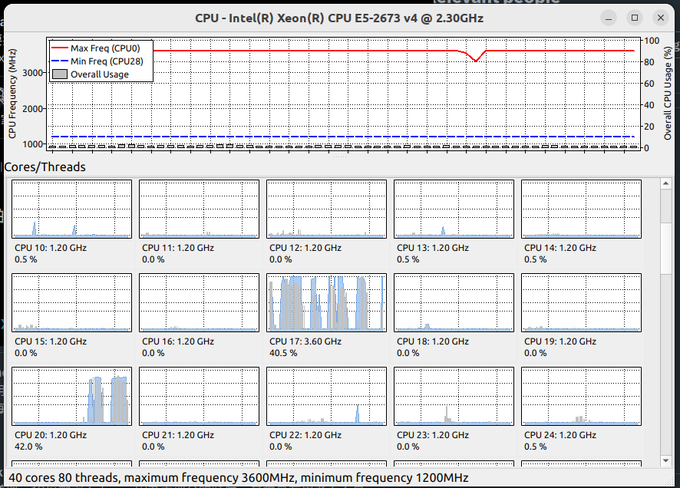Select the CPU 11 usage graph

point(199,209)
